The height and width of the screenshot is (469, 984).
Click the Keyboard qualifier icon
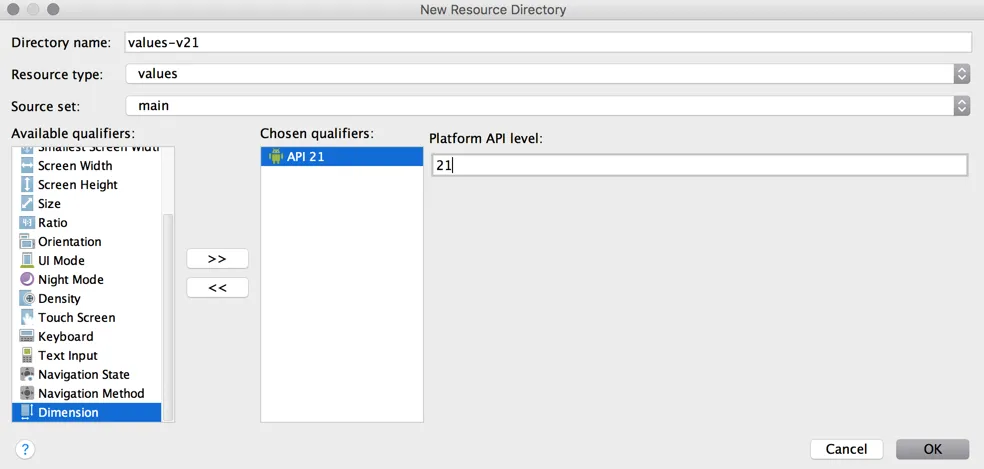27,337
